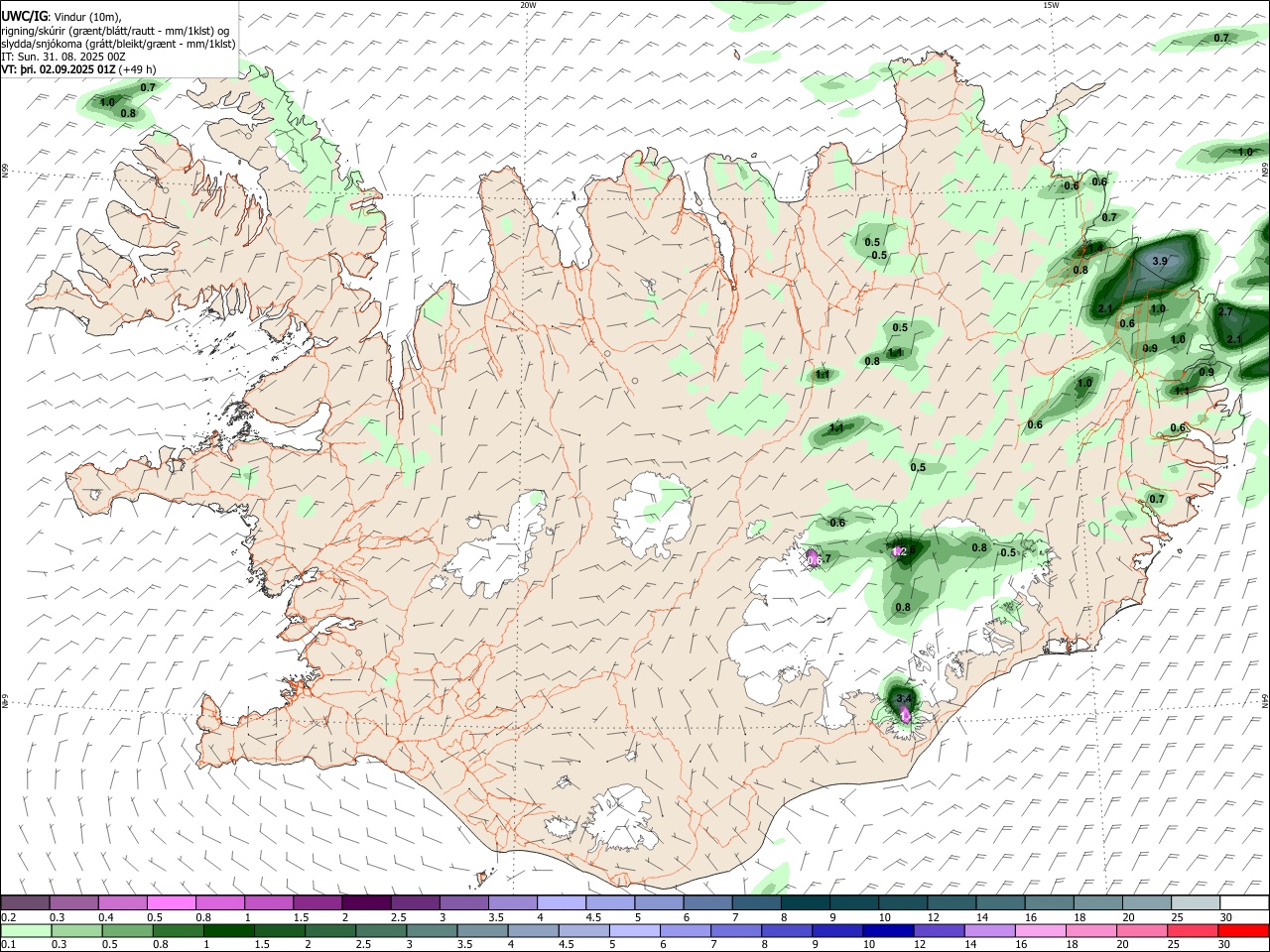
Task: Click the 20W longitude label at the top
Action: pyautogui.click(x=528, y=5)
